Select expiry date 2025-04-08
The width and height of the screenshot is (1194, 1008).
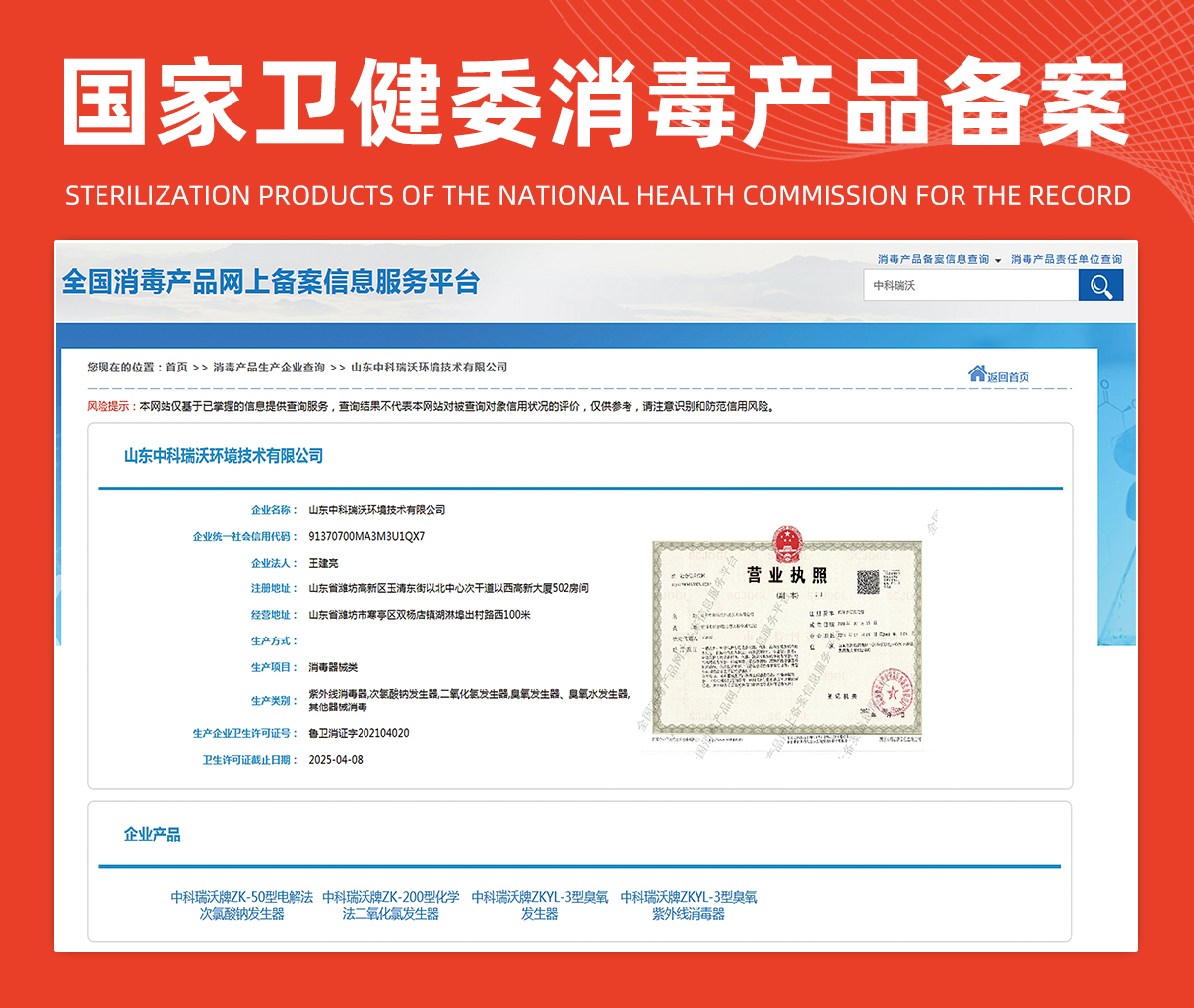[336, 760]
